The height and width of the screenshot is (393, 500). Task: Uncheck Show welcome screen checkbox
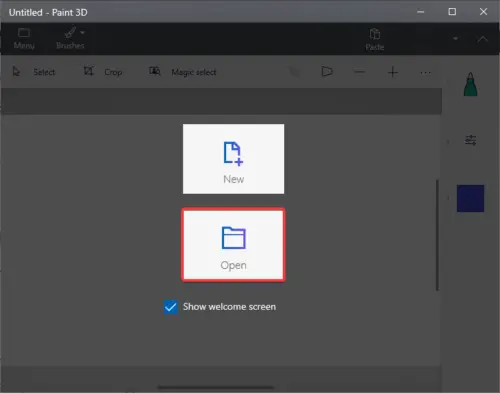pos(171,307)
